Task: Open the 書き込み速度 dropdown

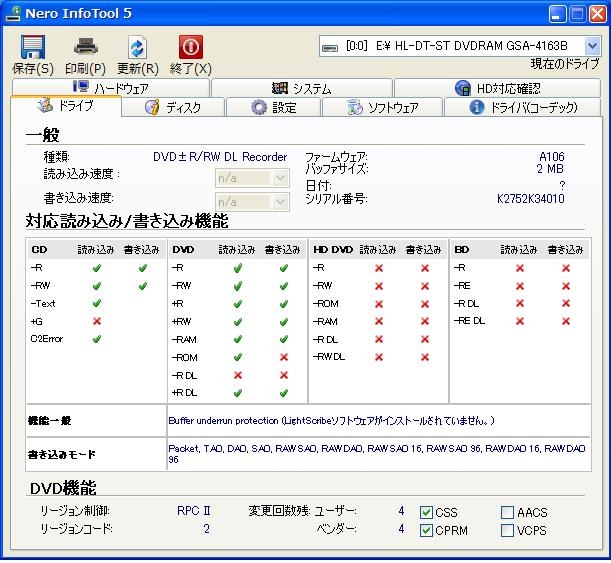Action: pos(280,202)
